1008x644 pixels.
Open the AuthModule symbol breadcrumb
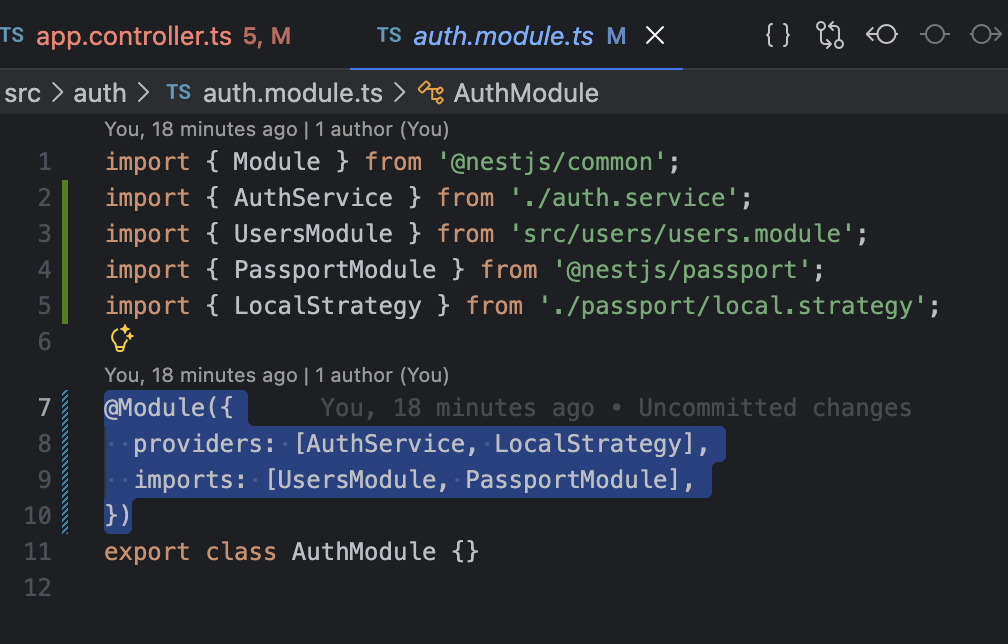pos(525,93)
